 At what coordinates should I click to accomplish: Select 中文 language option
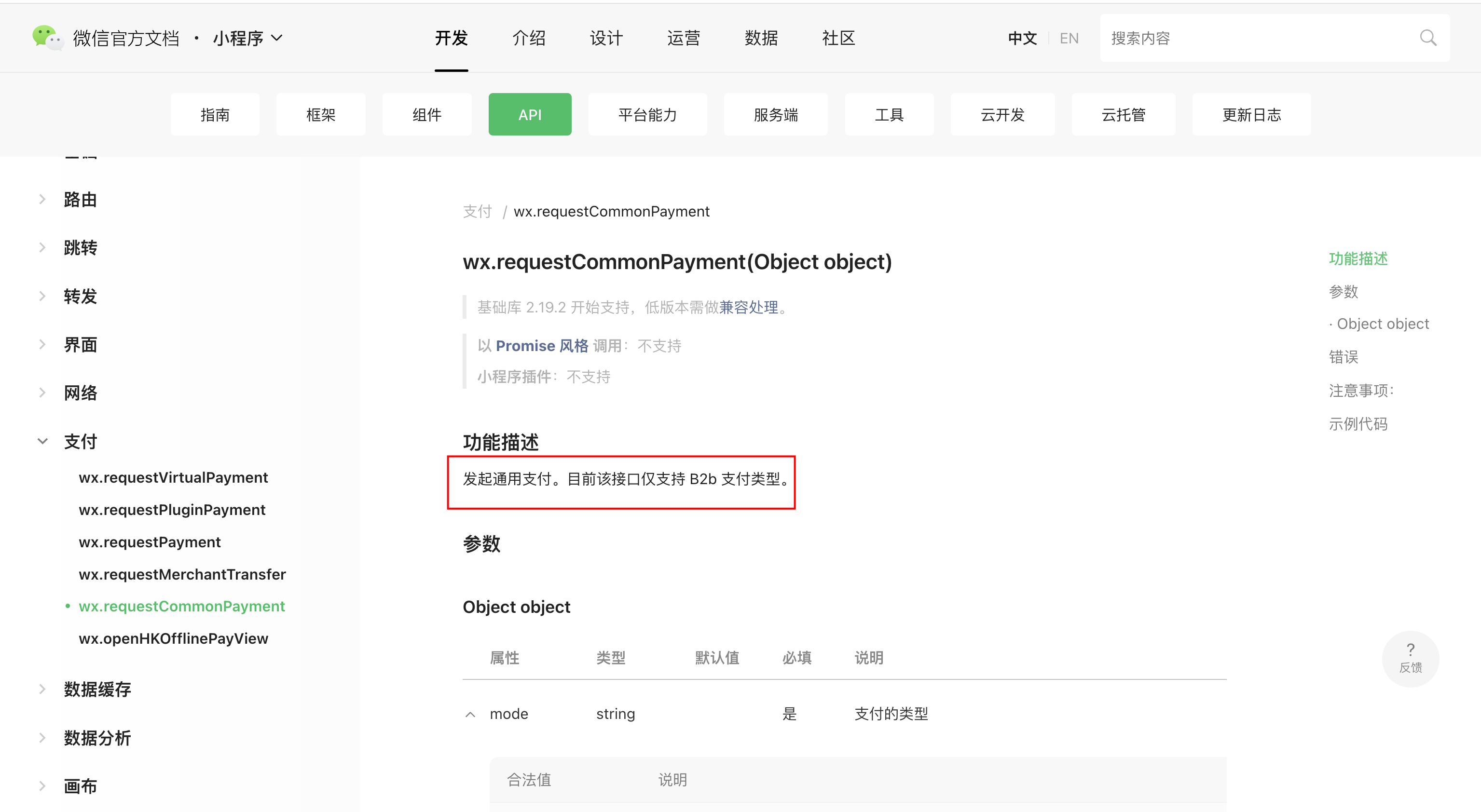click(1022, 38)
